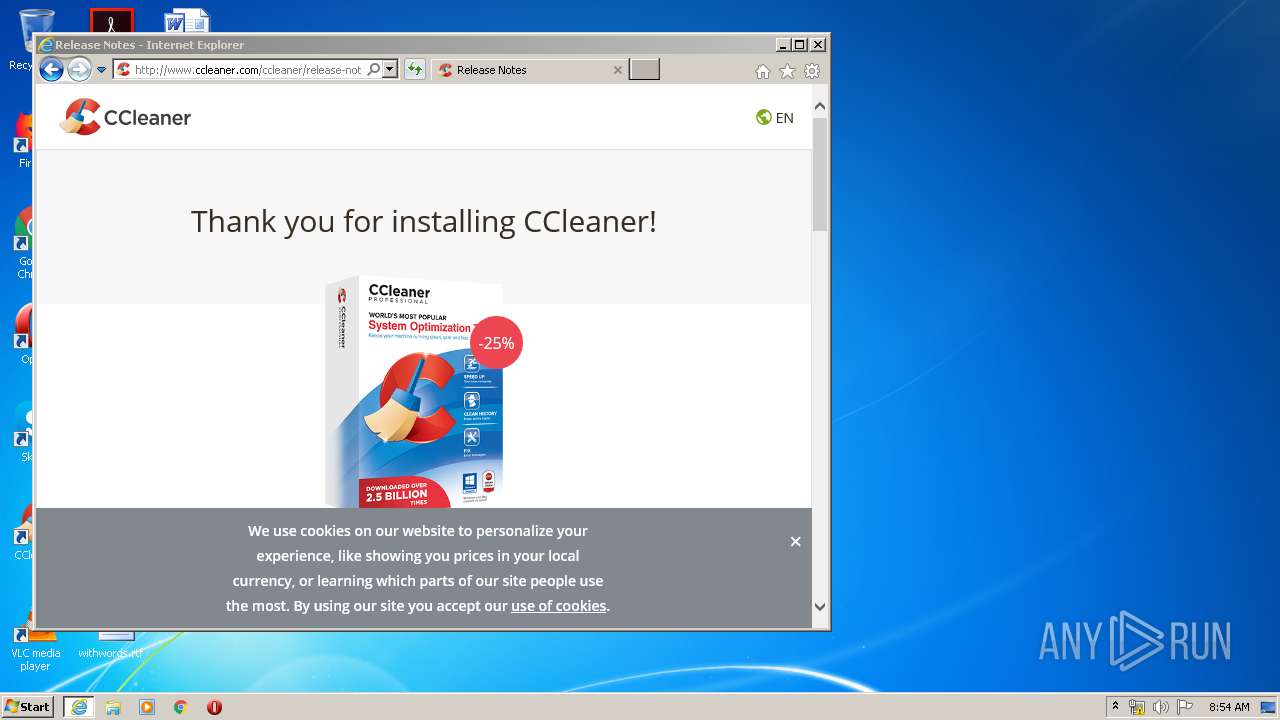Click the Home icon in Internet Explorer

coord(763,71)
